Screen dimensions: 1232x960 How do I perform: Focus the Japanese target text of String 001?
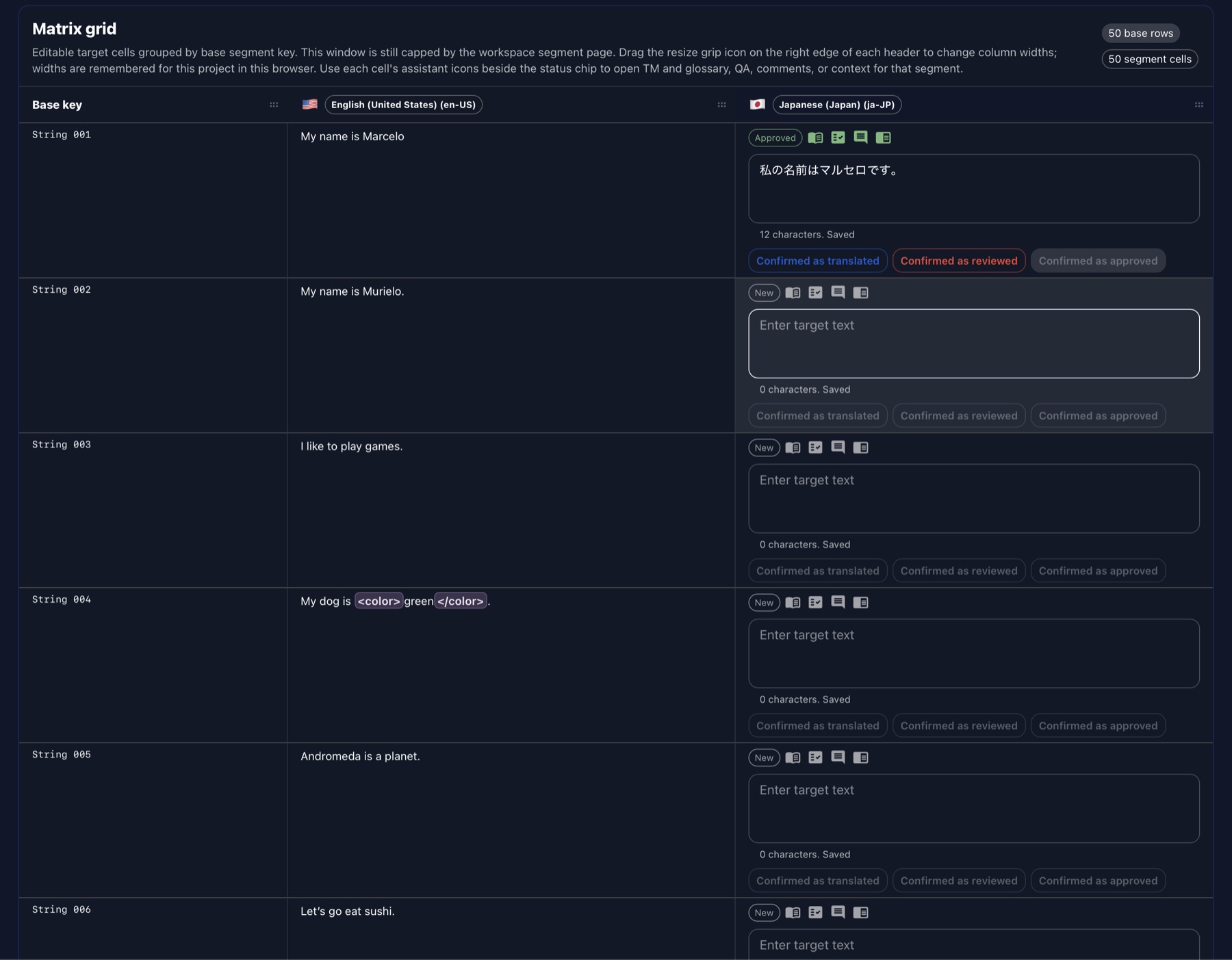(973, 189)
